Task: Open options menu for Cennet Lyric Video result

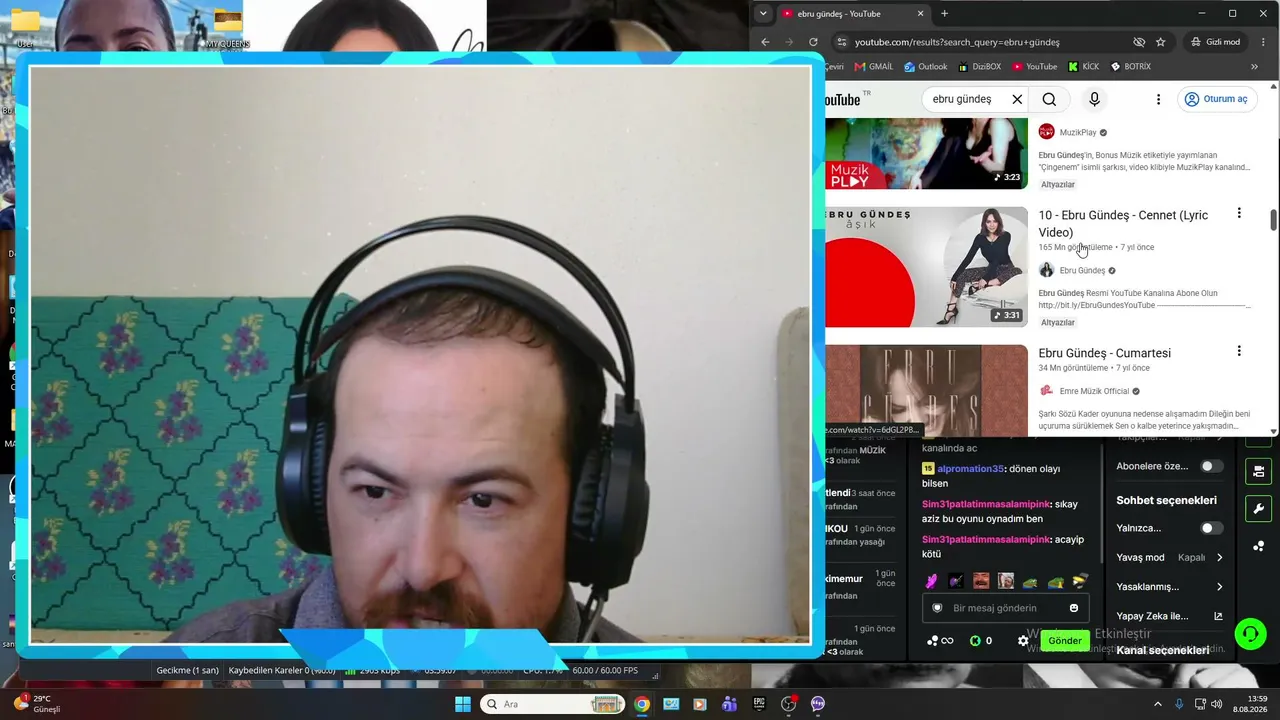Action: [x=1239, y=213]
